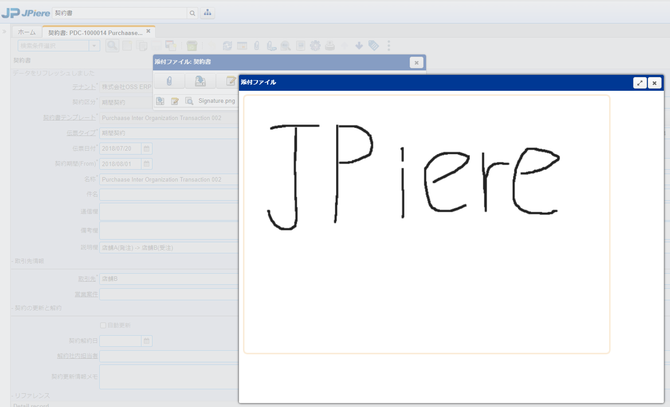Open the Chat icon in the toolbar
Viewport: 670px width, 407px height.
pos(271,46)
